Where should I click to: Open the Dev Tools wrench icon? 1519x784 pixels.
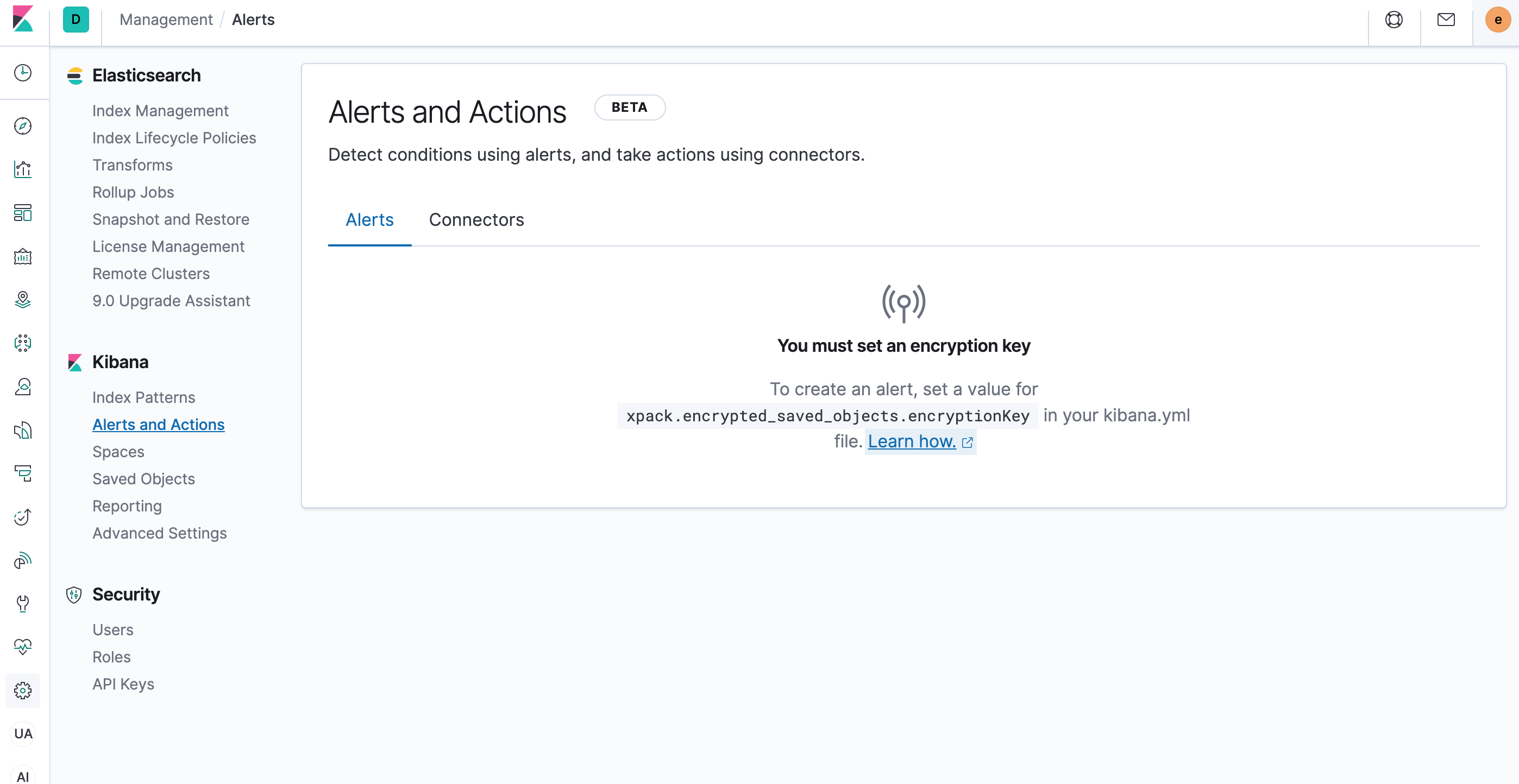click(x=22, y=604)
